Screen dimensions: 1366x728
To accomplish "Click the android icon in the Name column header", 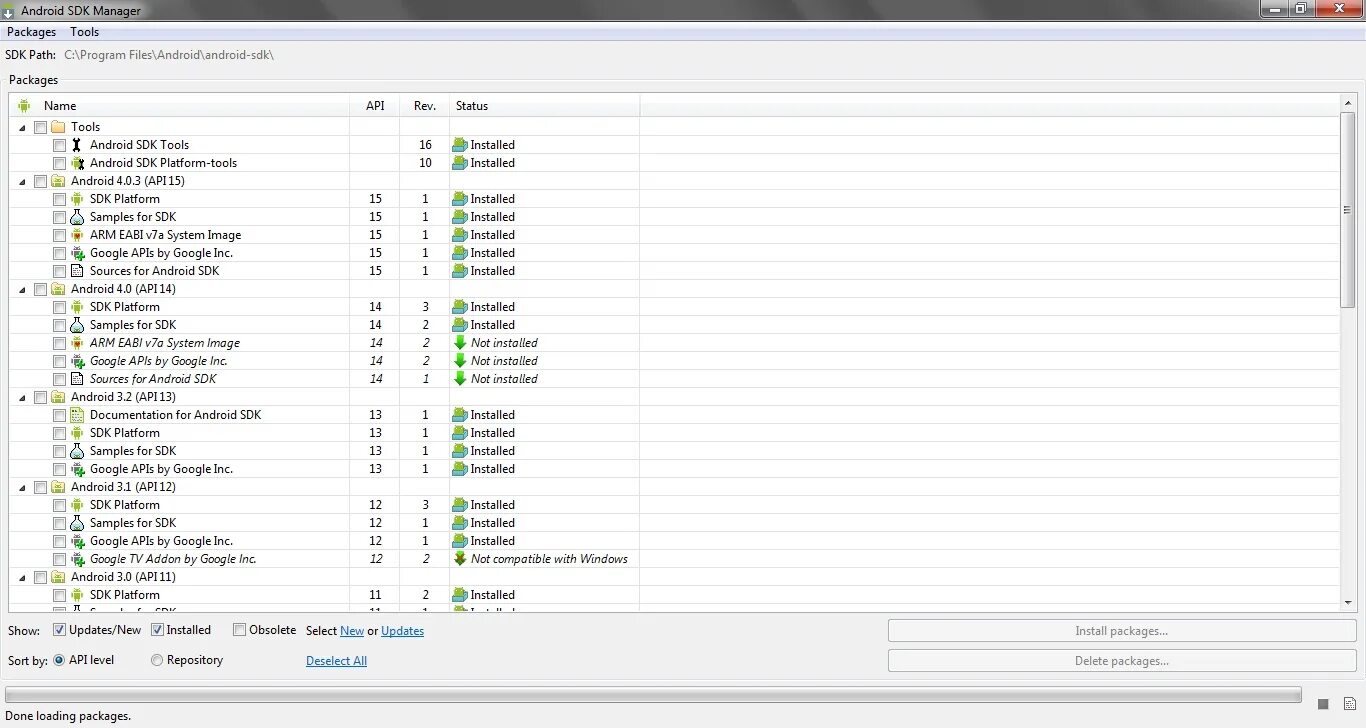I will [x=25, y=105].
